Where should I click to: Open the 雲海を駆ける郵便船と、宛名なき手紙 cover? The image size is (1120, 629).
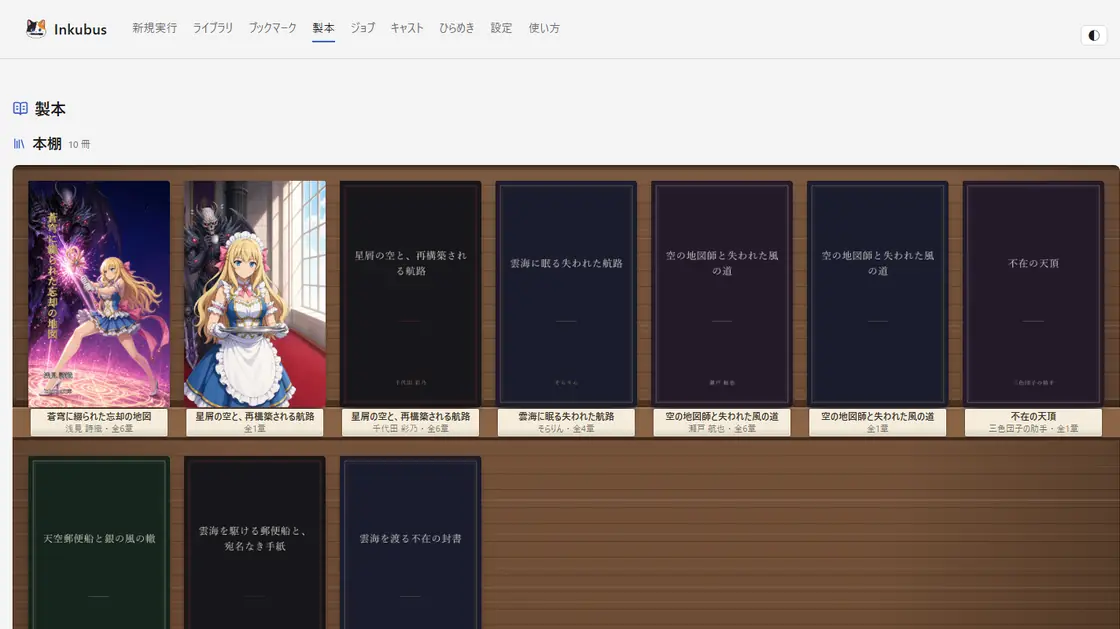point(255,543)
